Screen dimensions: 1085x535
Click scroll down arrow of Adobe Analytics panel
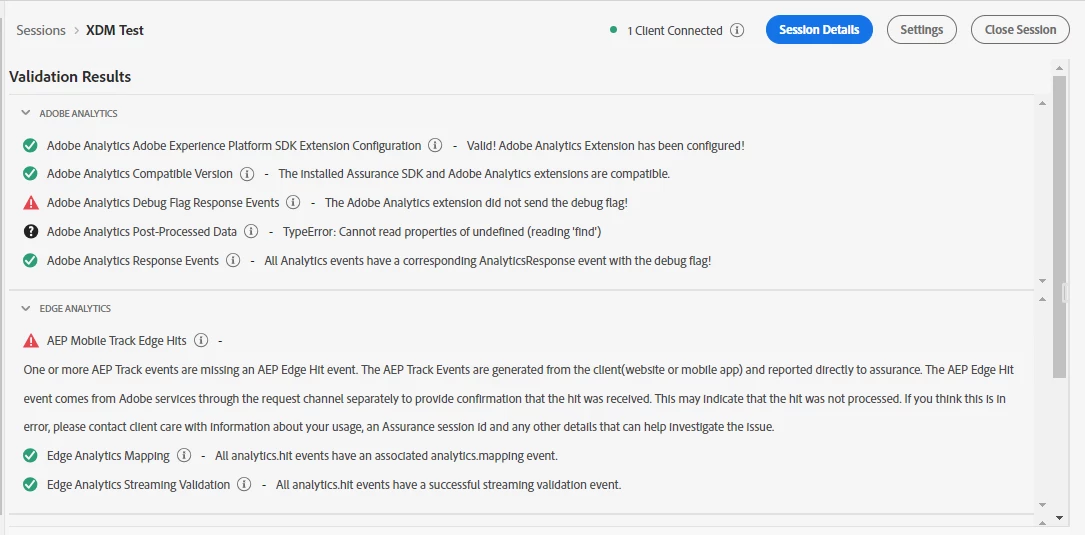(x=1042, y=280)
